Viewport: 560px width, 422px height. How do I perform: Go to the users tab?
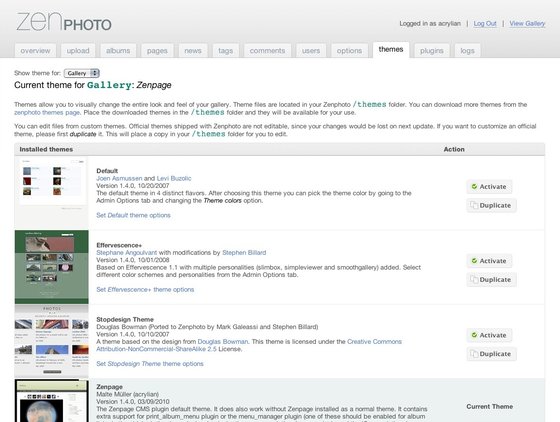coord(311,51)
